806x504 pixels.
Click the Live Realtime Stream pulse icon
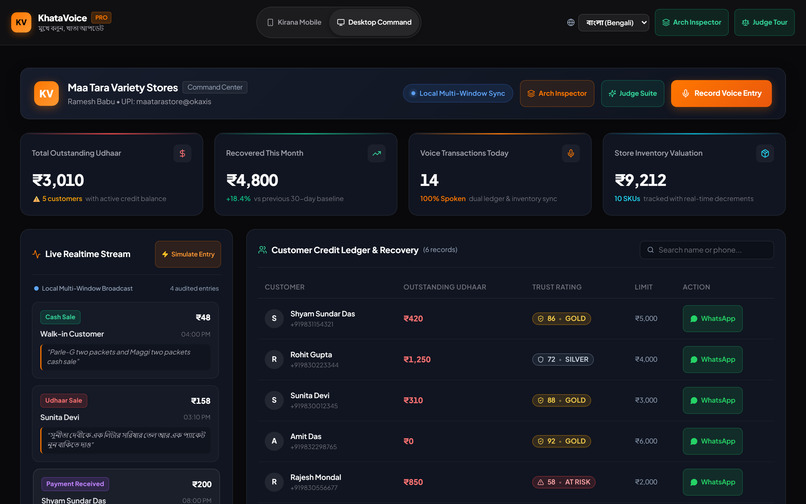pos(36,254)
